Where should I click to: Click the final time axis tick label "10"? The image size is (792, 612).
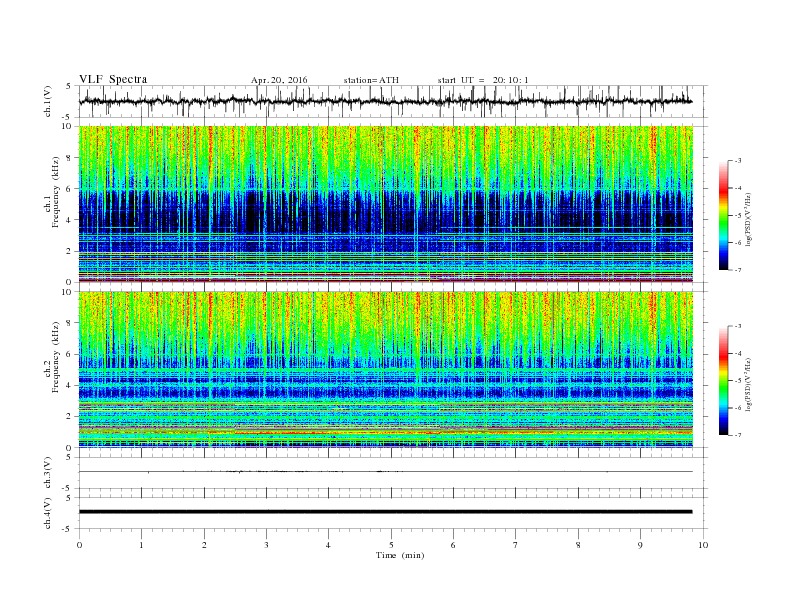click(703, 545)
